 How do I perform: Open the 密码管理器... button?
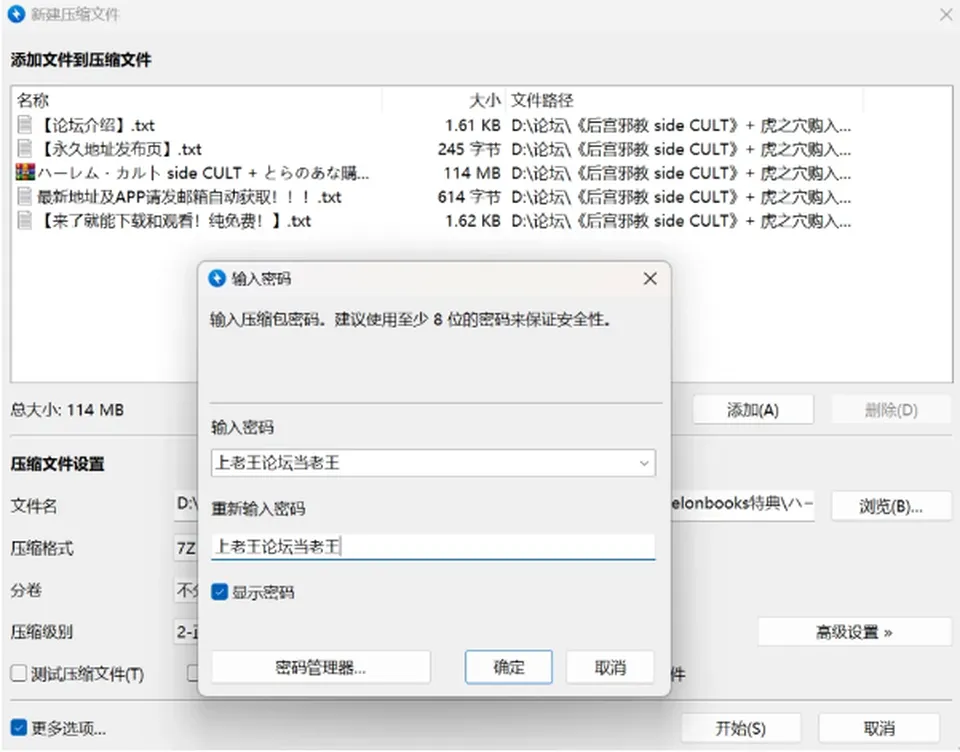pyautogui.click(x=321, y=667)
